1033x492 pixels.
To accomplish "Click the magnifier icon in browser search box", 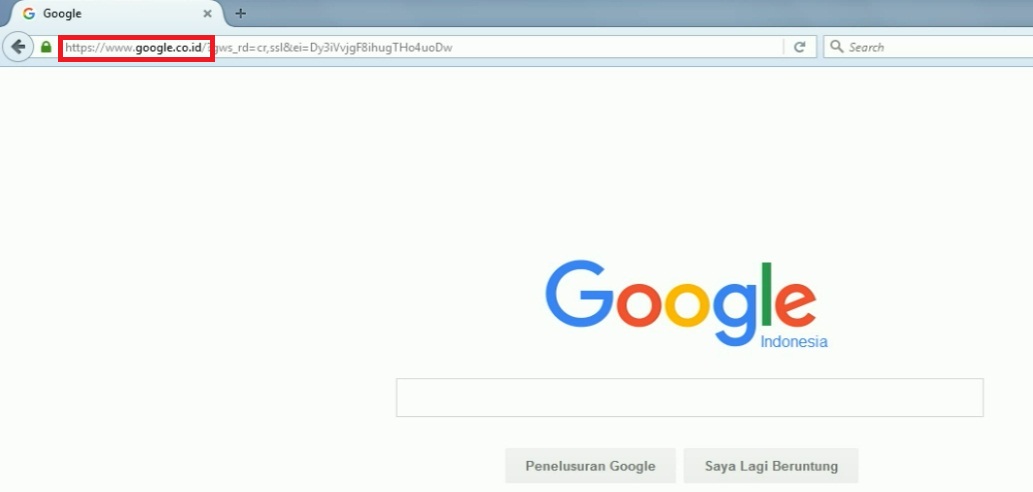I will [836, 47].
